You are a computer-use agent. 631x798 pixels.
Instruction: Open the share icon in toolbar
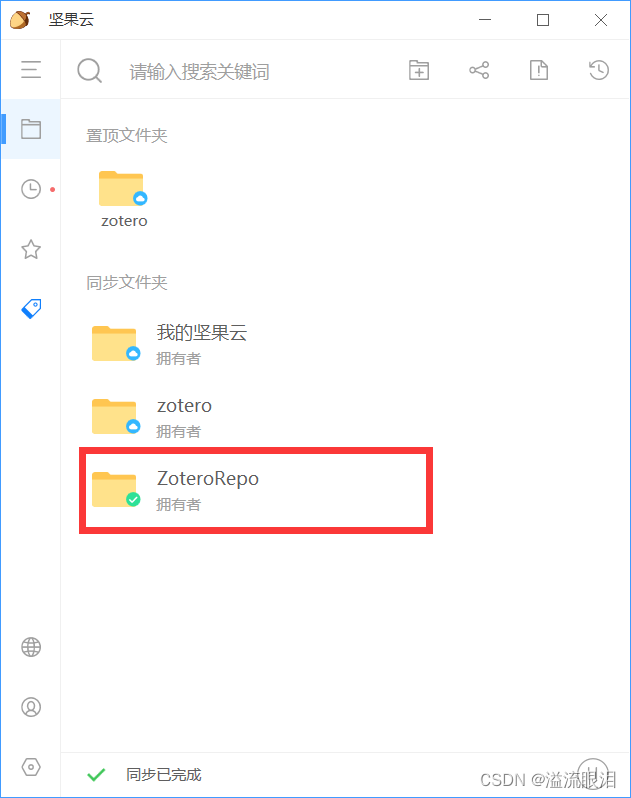click(x=479, y=70)
